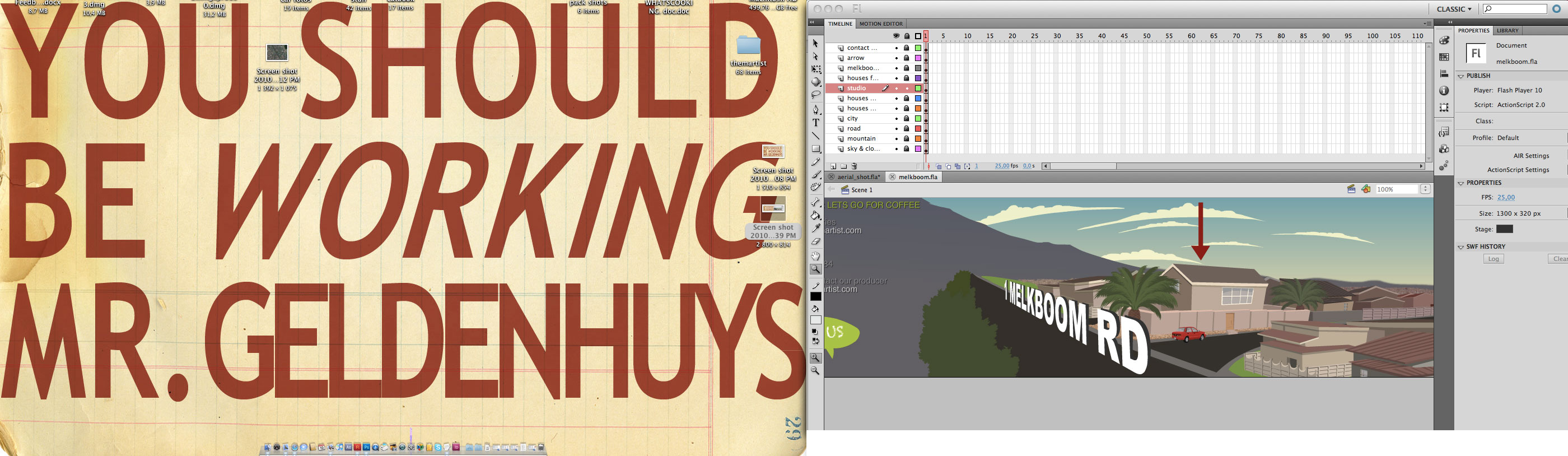Click the Edit Scene clapperboard icon

click(x=1351, y=189)
